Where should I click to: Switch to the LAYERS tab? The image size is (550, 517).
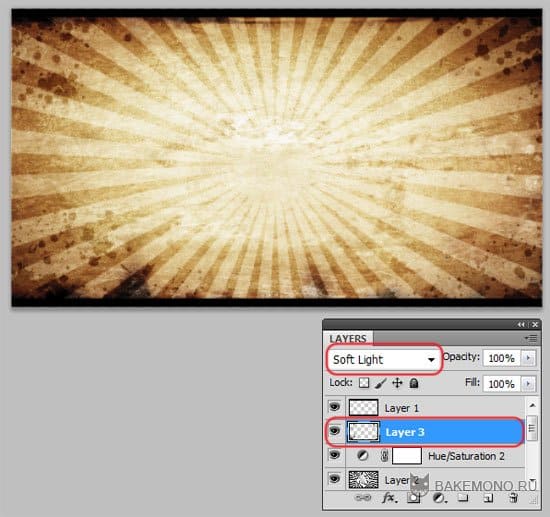348,338
